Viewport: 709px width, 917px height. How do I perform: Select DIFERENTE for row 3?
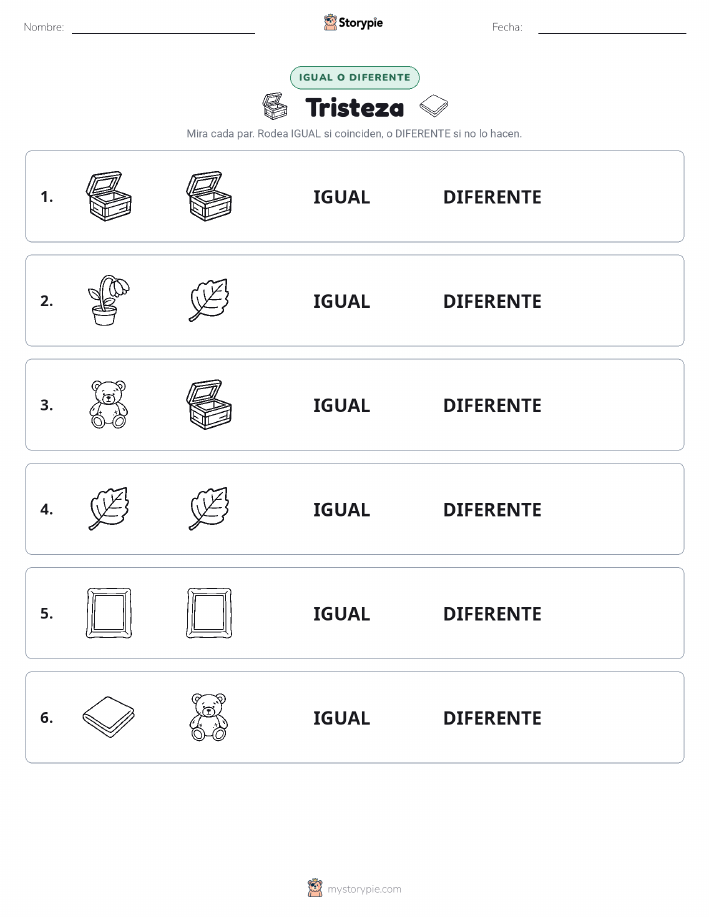492,405
